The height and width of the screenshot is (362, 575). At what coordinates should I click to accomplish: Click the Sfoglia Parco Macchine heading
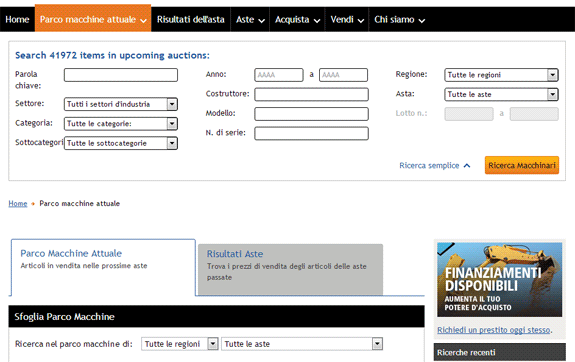point(65,317)
